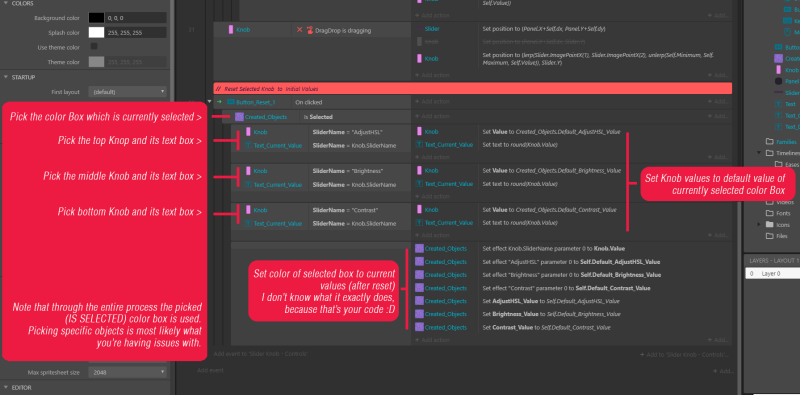This screenshot has height=395, width=800.
Task: Enable the Use theme color checkbox
Action: (94, 46)
